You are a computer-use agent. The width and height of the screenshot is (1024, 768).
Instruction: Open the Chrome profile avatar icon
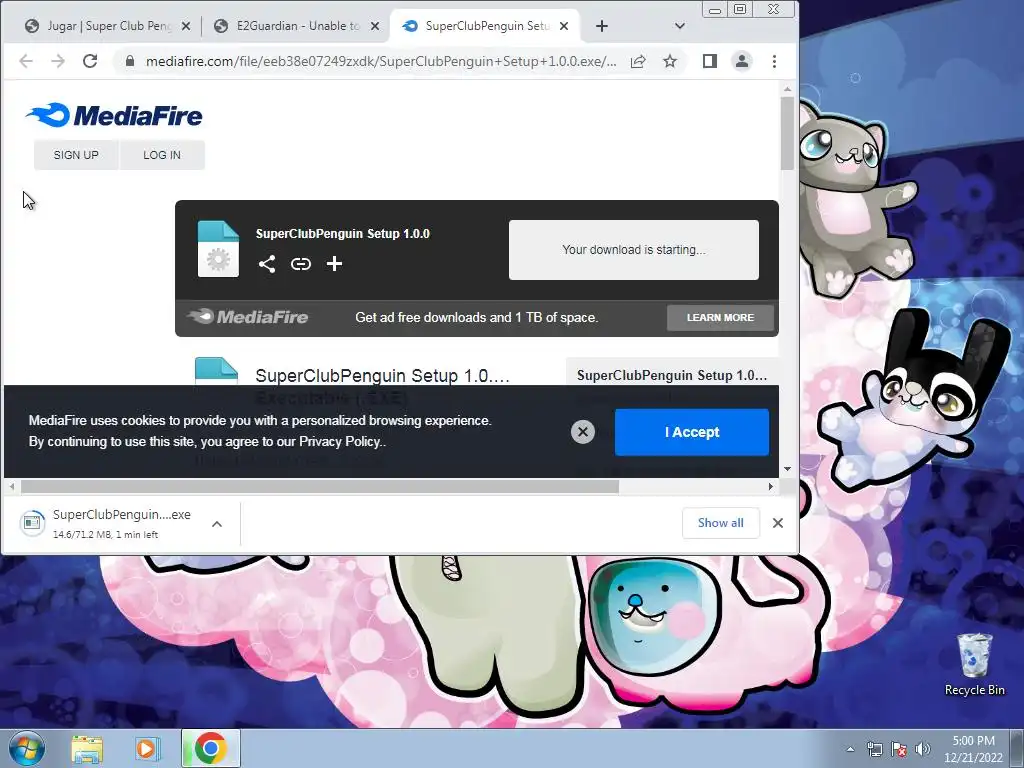click(x=742, y=61)
